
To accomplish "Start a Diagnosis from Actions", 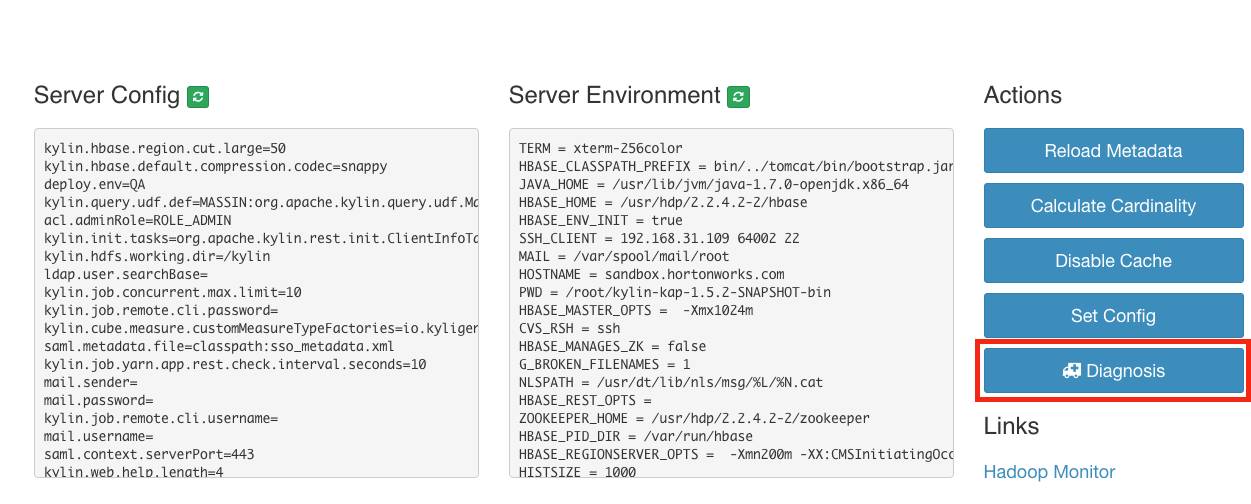I will tap(1113, 371).
